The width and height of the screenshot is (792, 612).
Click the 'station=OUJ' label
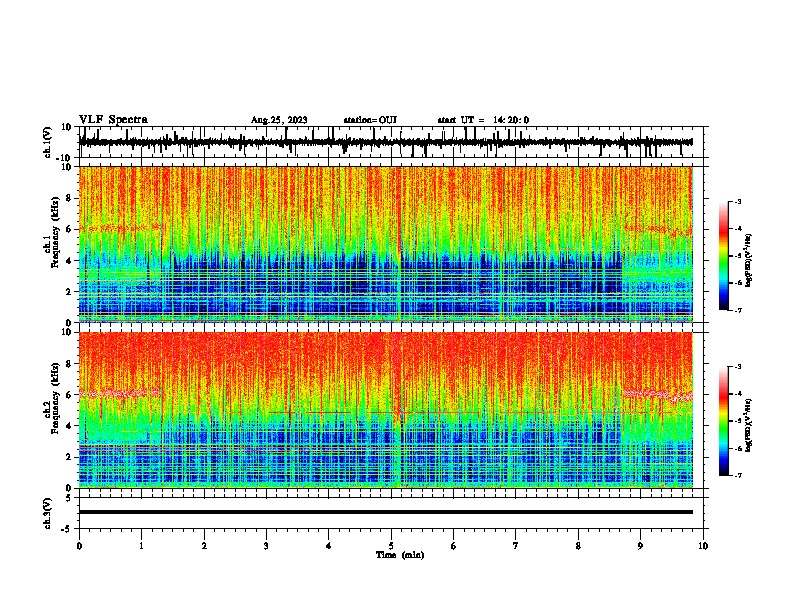[370, 120]
